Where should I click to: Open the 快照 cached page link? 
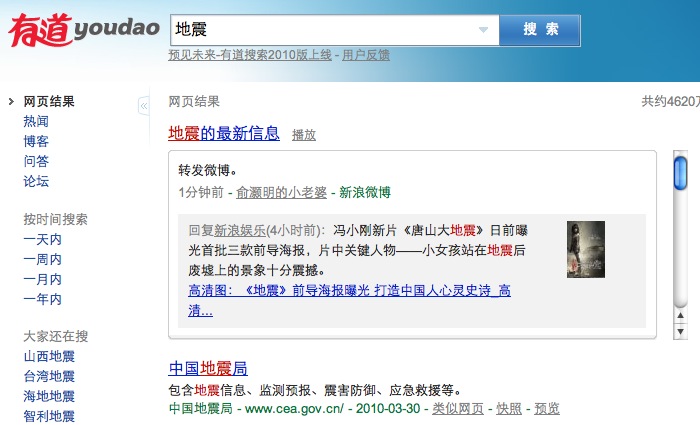[508, 408]
